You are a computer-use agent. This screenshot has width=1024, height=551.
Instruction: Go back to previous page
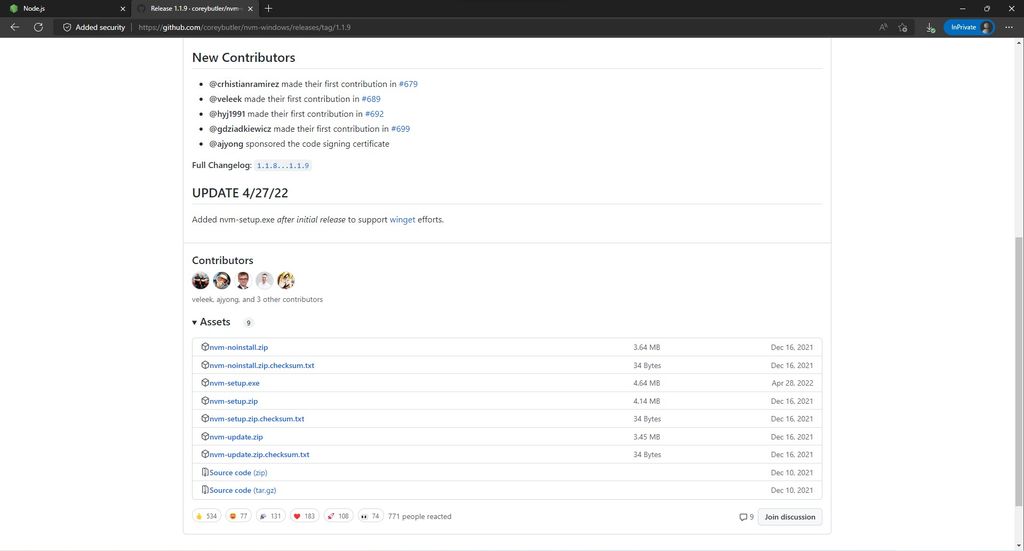click(14, 27)
